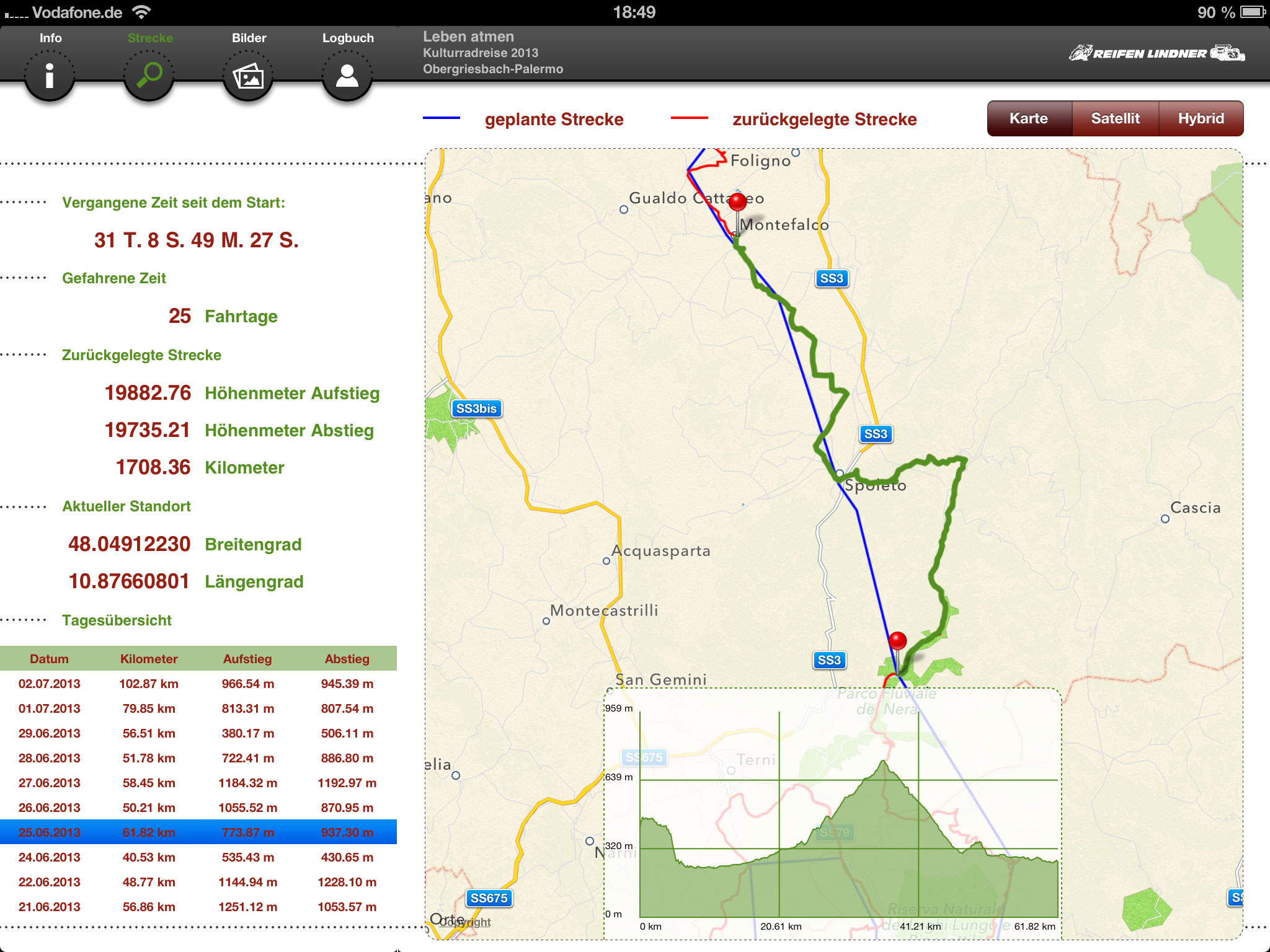This screenshot has width=1270, height=952.
Task: Open the Logbuch person icon
Action: [347, 76]
